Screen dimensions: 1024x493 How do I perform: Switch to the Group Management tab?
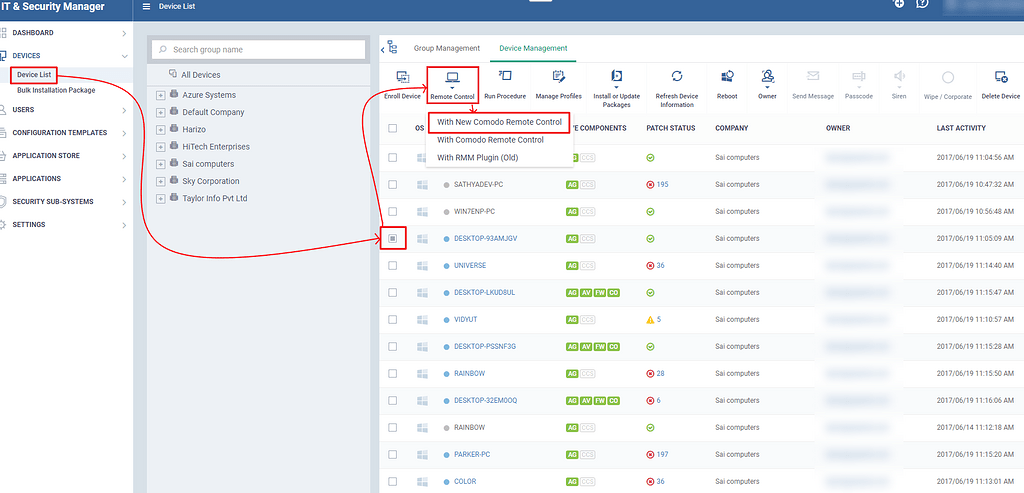pyautogui.click(x=447, y=48)
